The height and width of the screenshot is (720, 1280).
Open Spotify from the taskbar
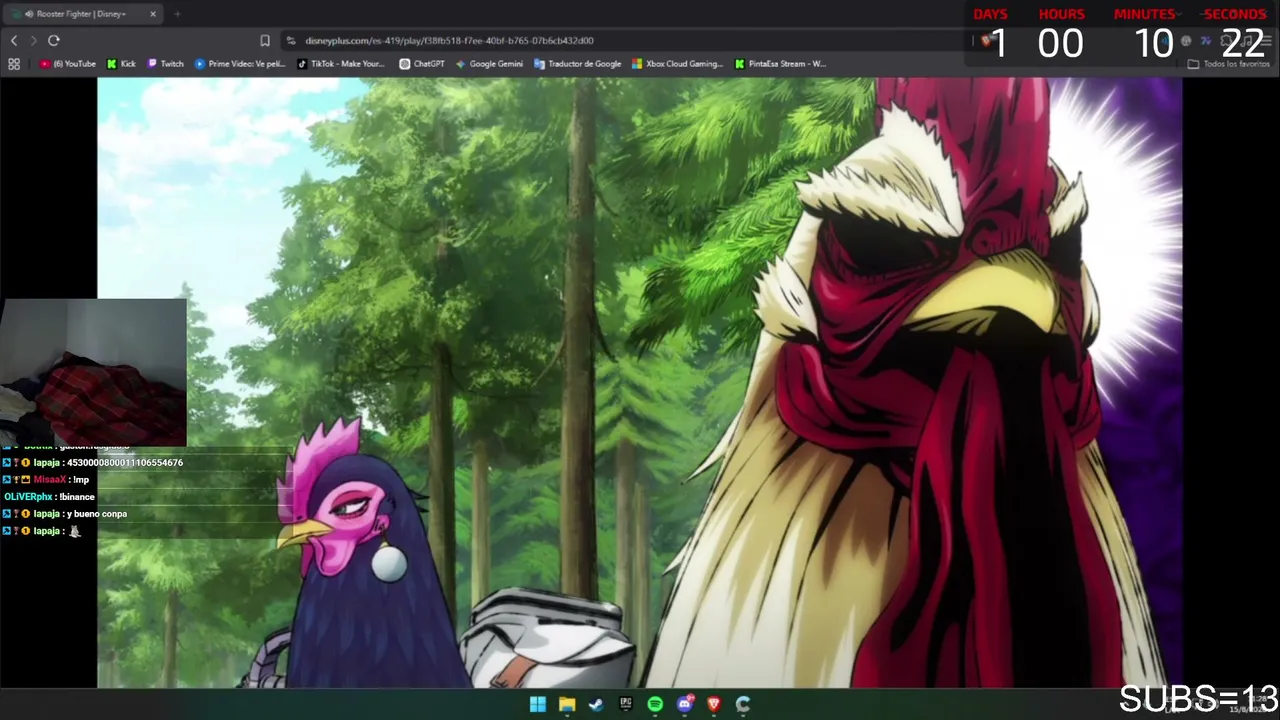[655, 704]
